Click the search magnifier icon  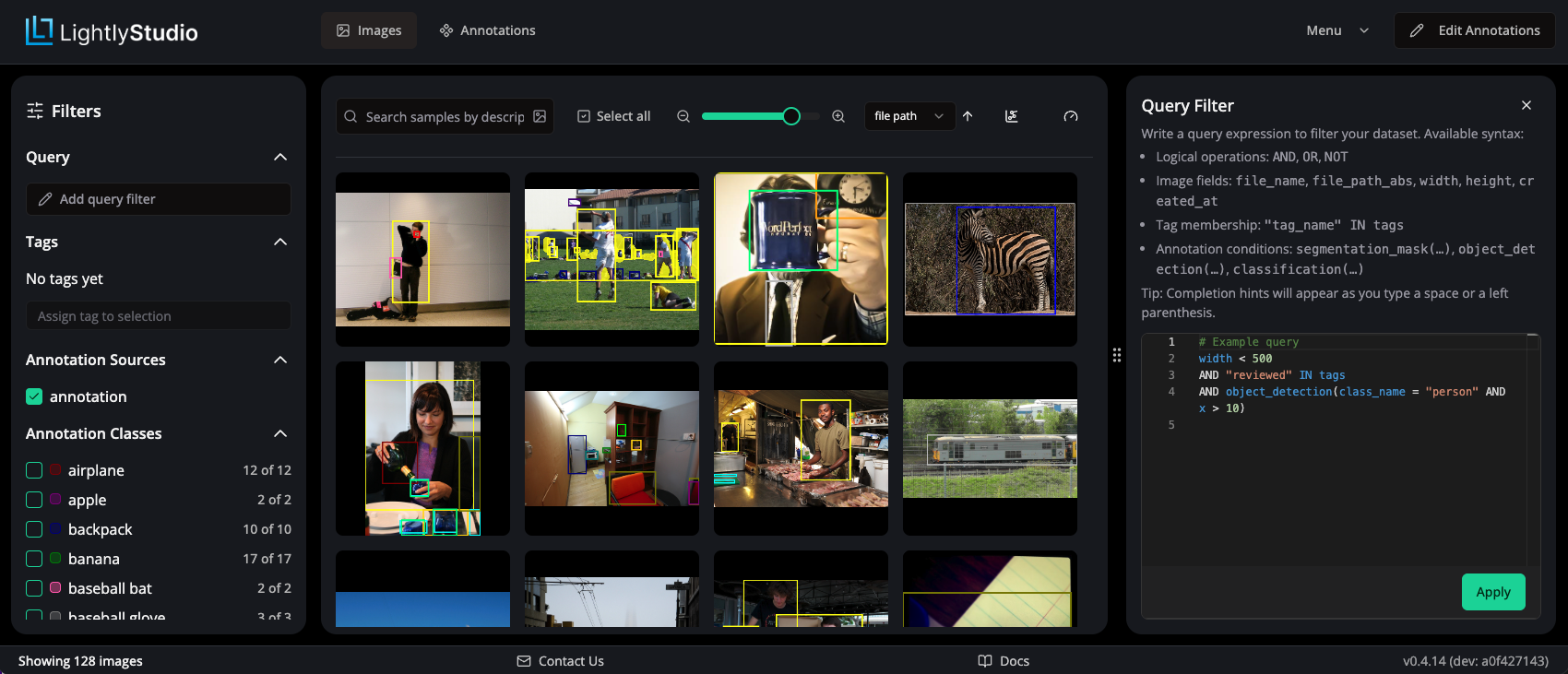350,117
